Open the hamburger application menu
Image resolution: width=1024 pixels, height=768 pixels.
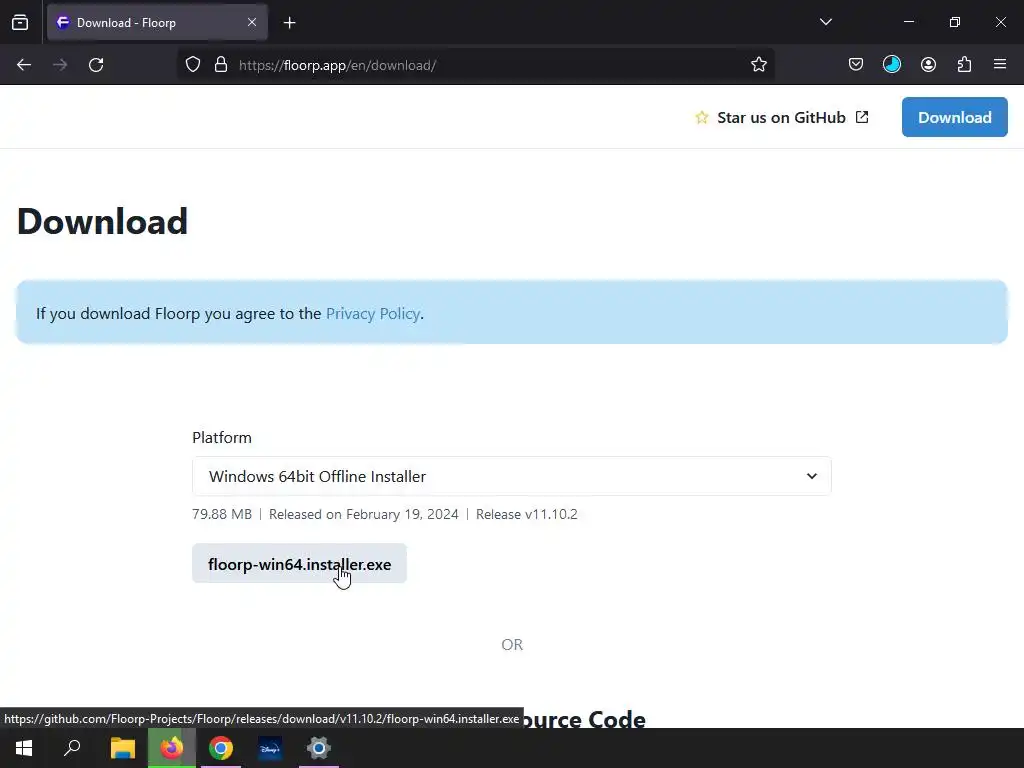(x=1000, y=64)
